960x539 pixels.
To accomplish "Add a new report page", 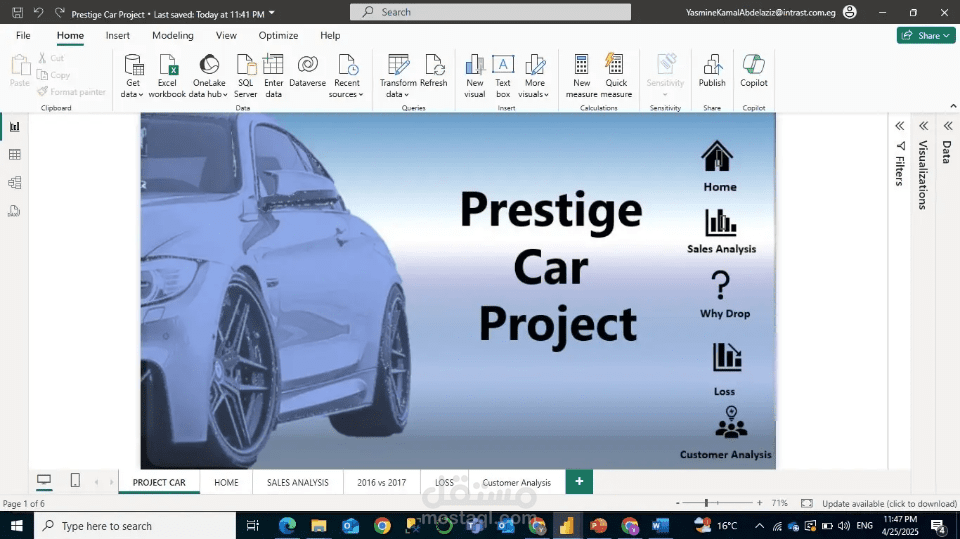I will (x=579, y=481).
